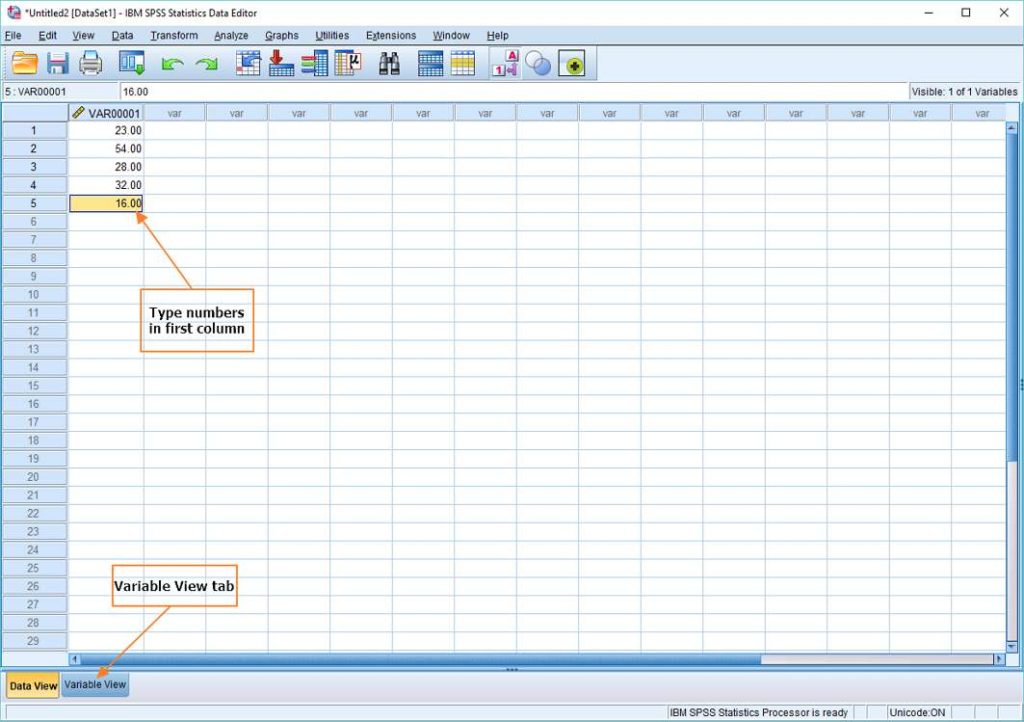The height and width of the screenshot is (722, 1024).
Task: Select row 3 header in the grid
Action: (34, 167)
